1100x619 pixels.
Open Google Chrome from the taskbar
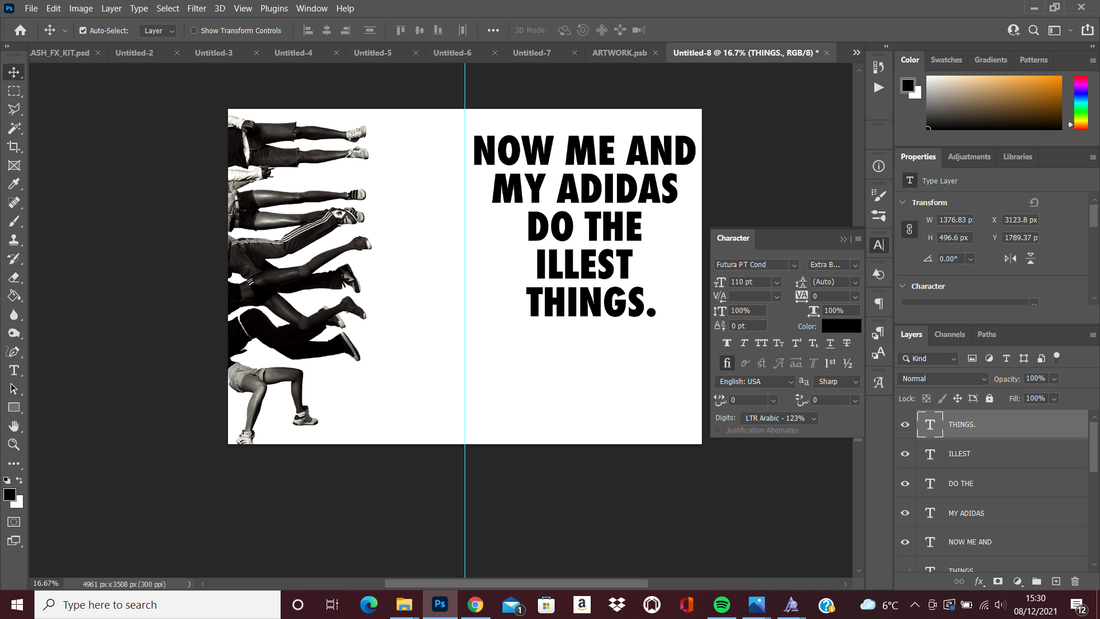click(475, 605)
